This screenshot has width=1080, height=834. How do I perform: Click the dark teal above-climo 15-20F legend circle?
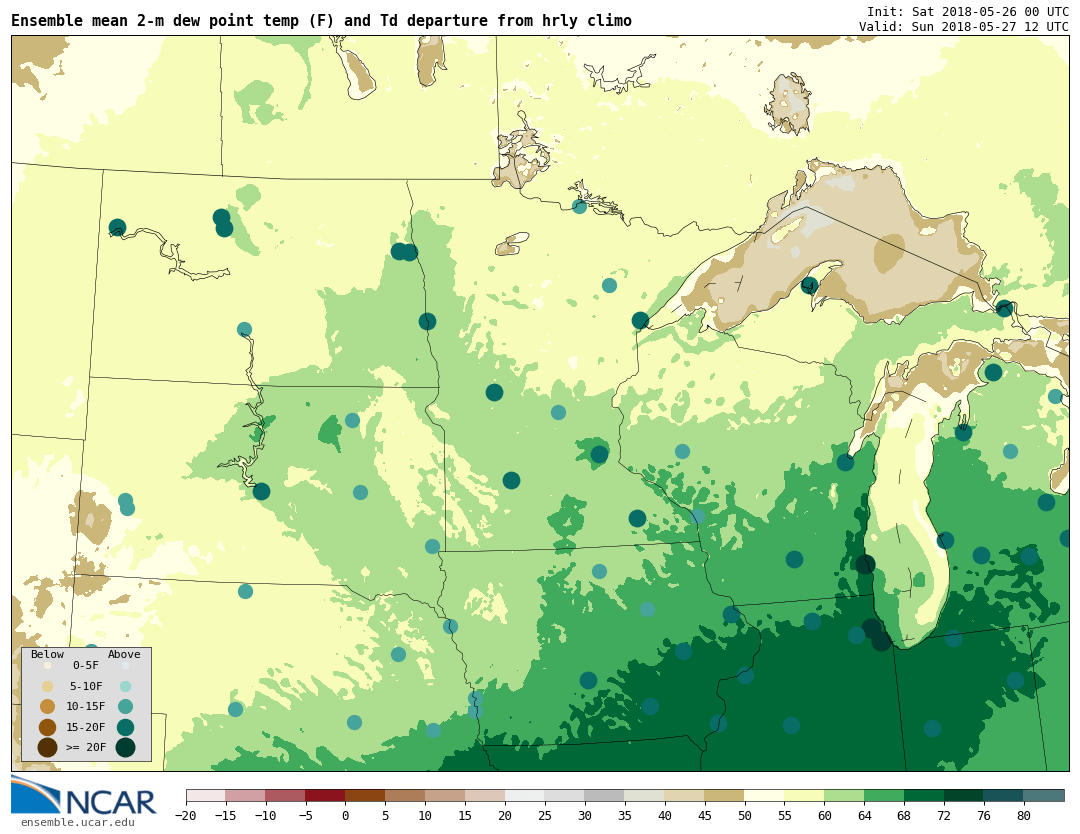click(x=125, y=727)
